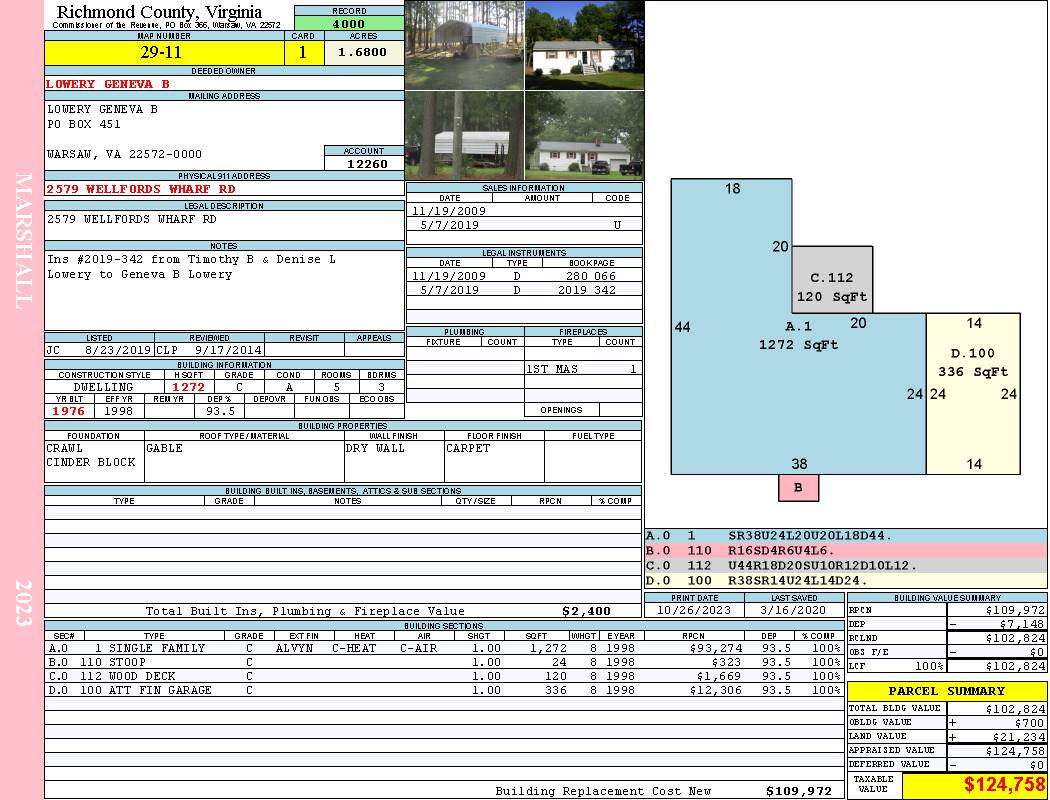The image size is (1050, 800).
Task: Select the H SQFT value 1272
Action: click(x=188, y=387)
